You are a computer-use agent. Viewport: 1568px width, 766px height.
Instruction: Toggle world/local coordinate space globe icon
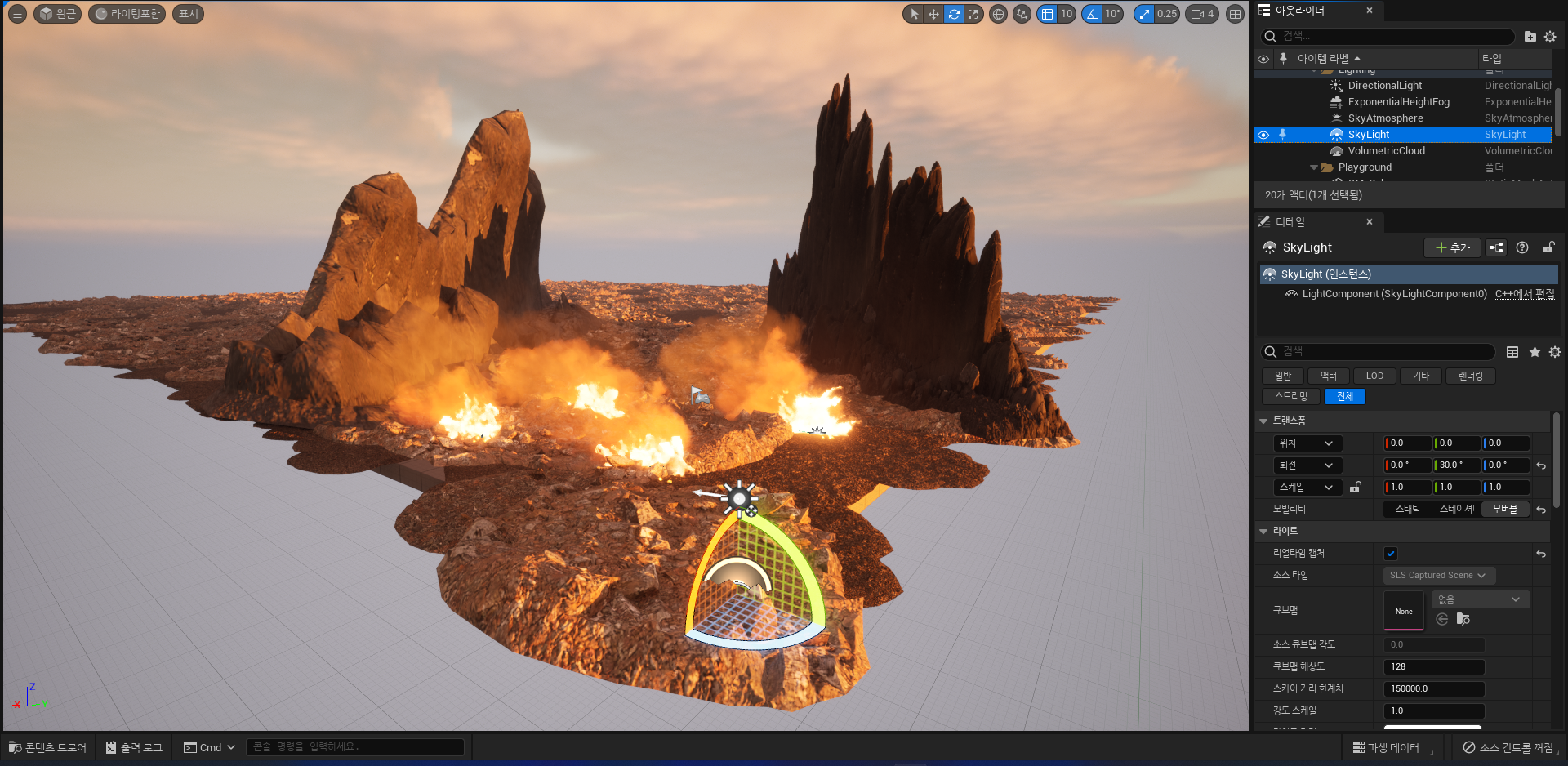998,14
